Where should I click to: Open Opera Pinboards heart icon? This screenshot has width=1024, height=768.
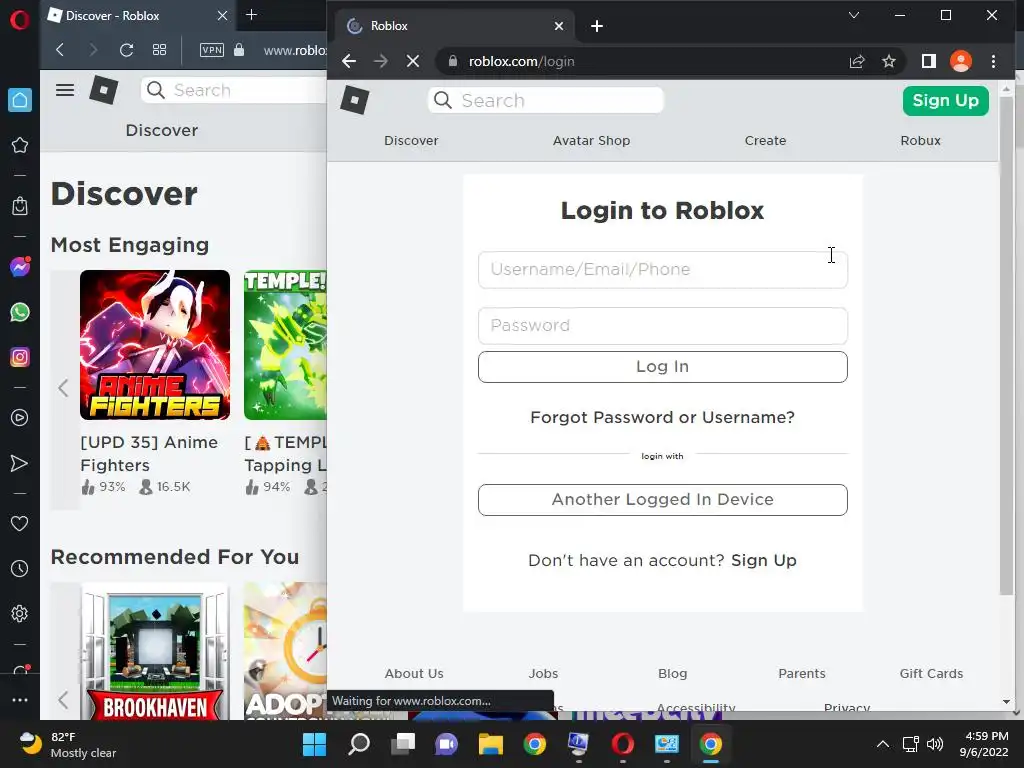click(x=20, y=523)
